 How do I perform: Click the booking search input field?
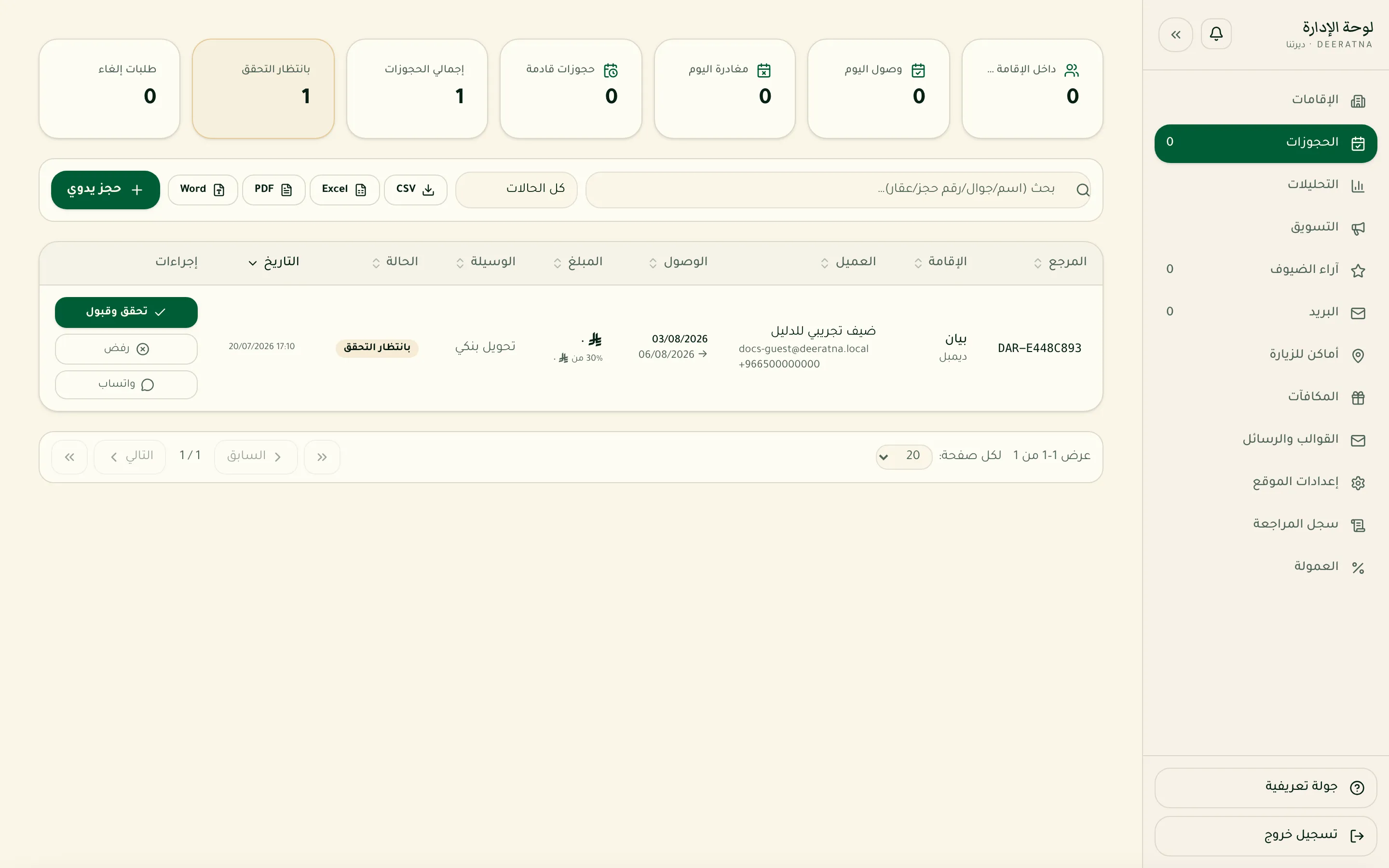pyautogui.click(x=838, y=190)
